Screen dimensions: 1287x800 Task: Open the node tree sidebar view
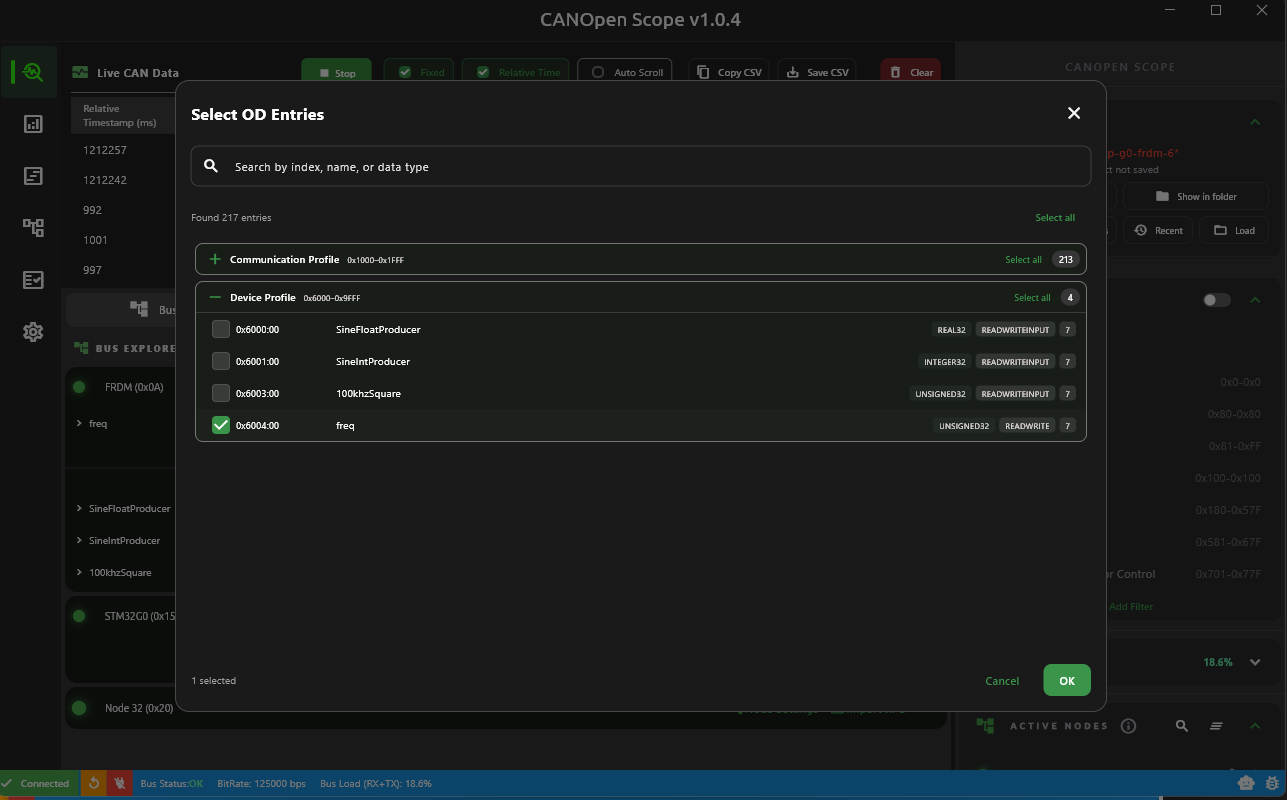(x=33, y=228)
